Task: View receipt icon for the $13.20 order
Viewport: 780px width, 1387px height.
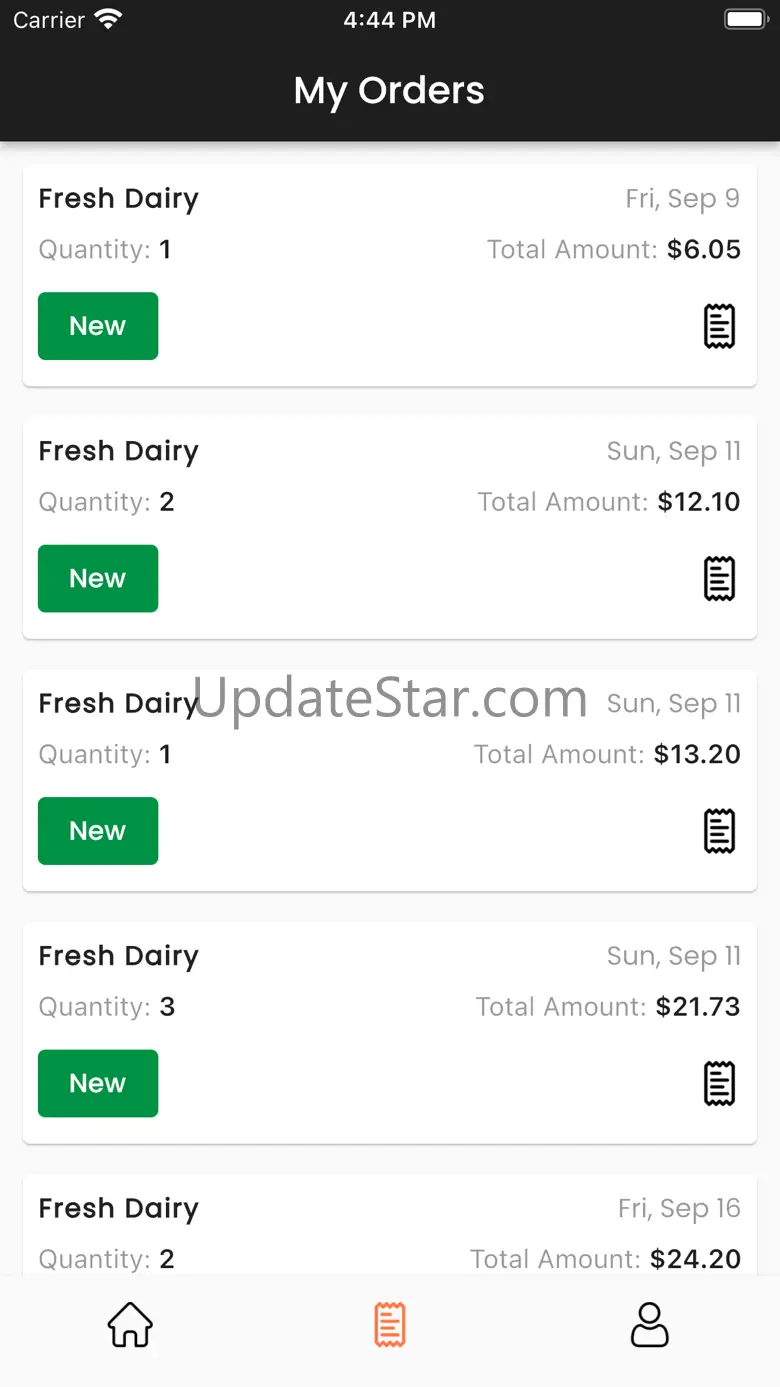Action: [x=720, y=831]
